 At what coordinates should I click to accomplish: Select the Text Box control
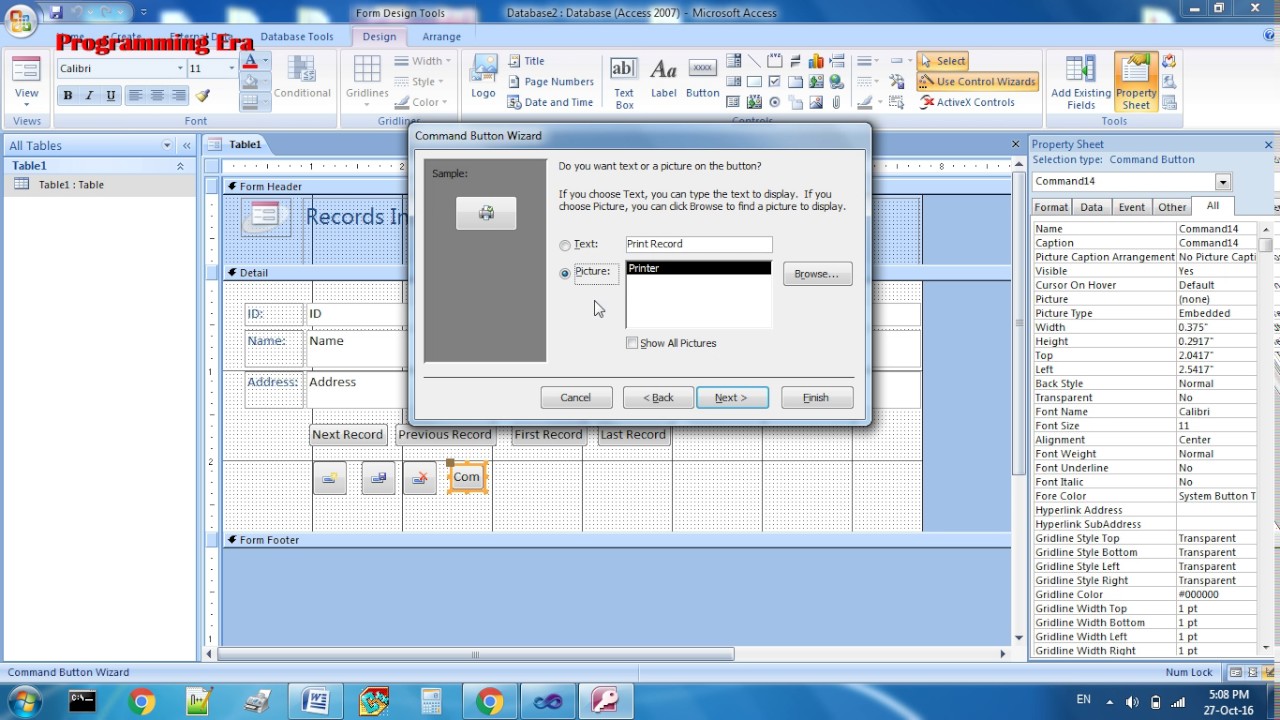(x=624, y=82)
